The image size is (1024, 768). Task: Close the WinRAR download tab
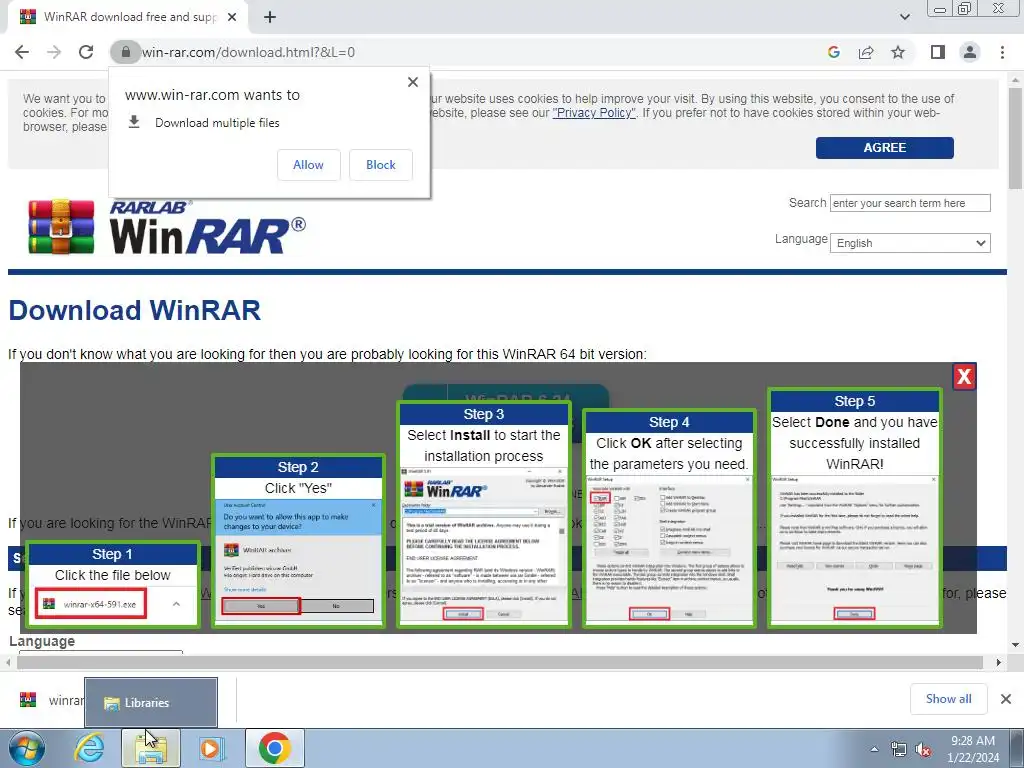pyautogui.click(x=232, y=17)
